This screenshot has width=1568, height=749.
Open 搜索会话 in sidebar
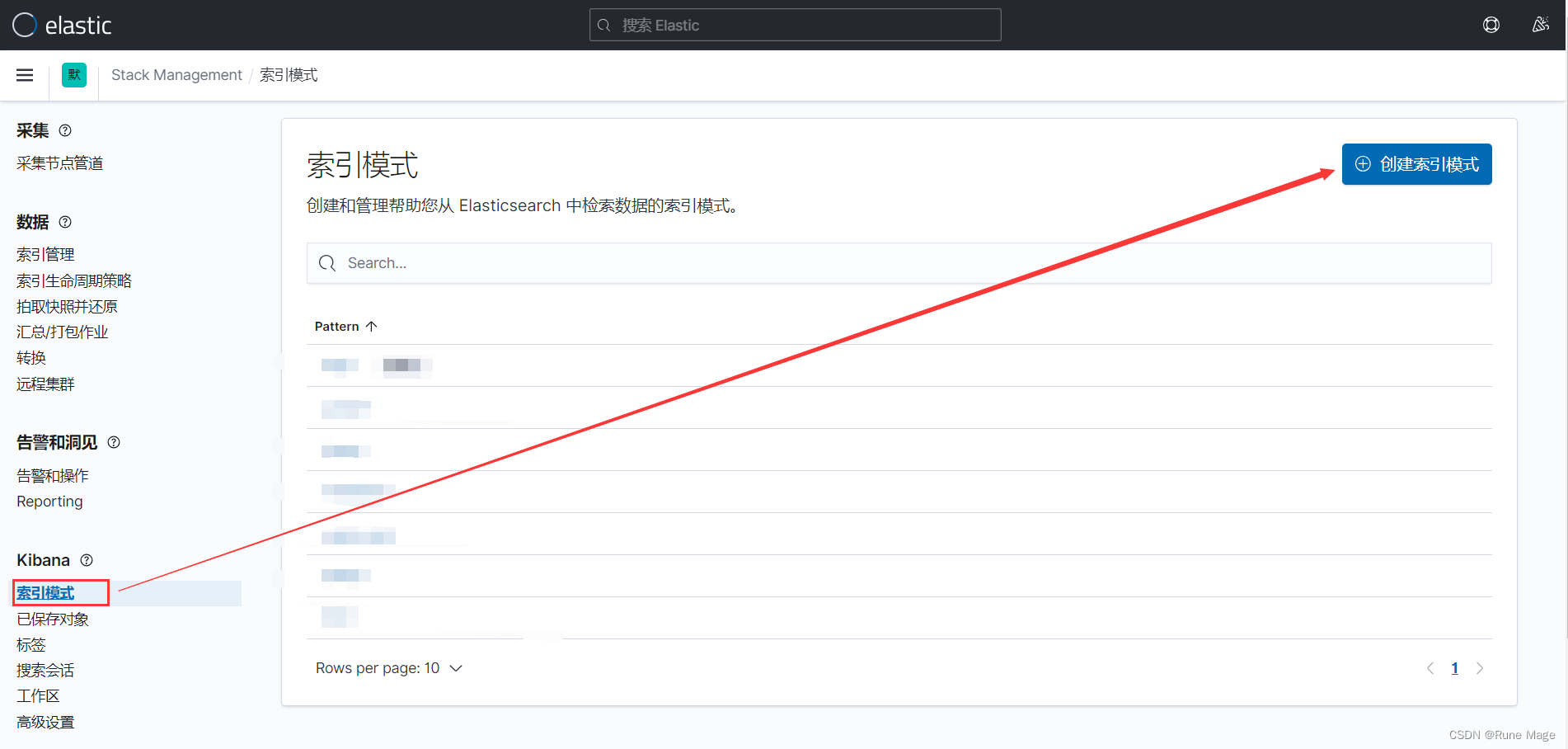[45, 670]
